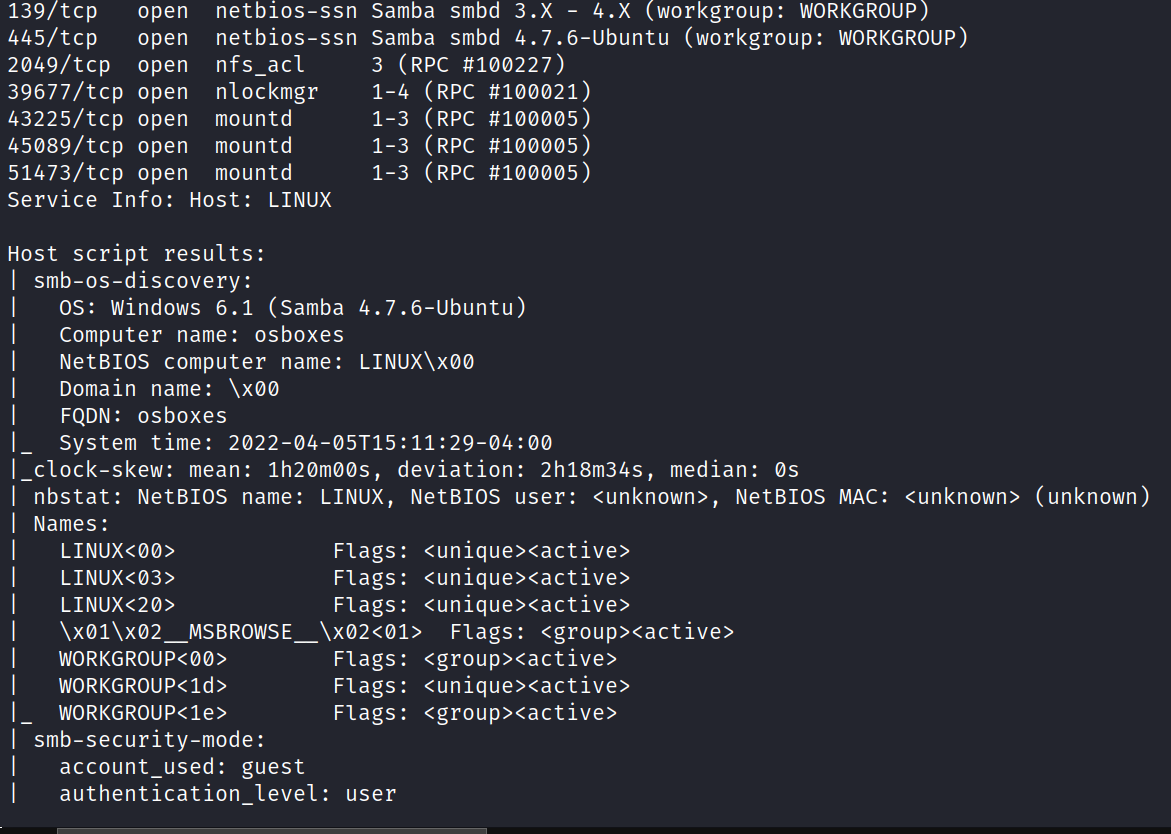This screenshot has width=1171, height=834.
Task: Click the 139/tcp port entry
Action: point(52,11)
